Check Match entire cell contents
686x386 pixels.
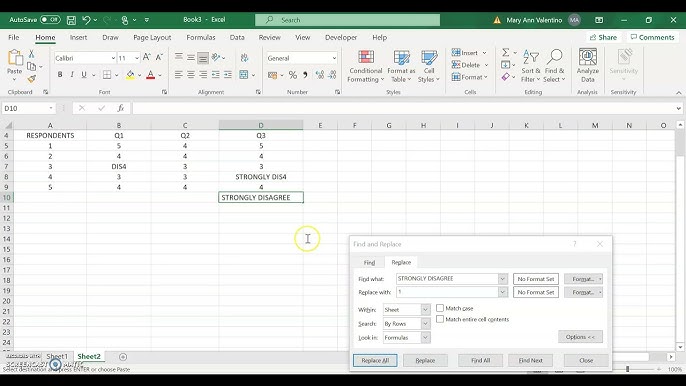pos(440,319)
